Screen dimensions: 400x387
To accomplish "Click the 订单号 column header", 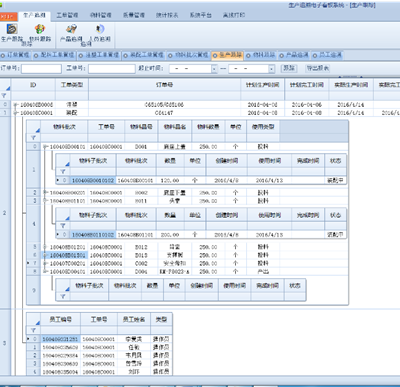I will tap(164, 85).
